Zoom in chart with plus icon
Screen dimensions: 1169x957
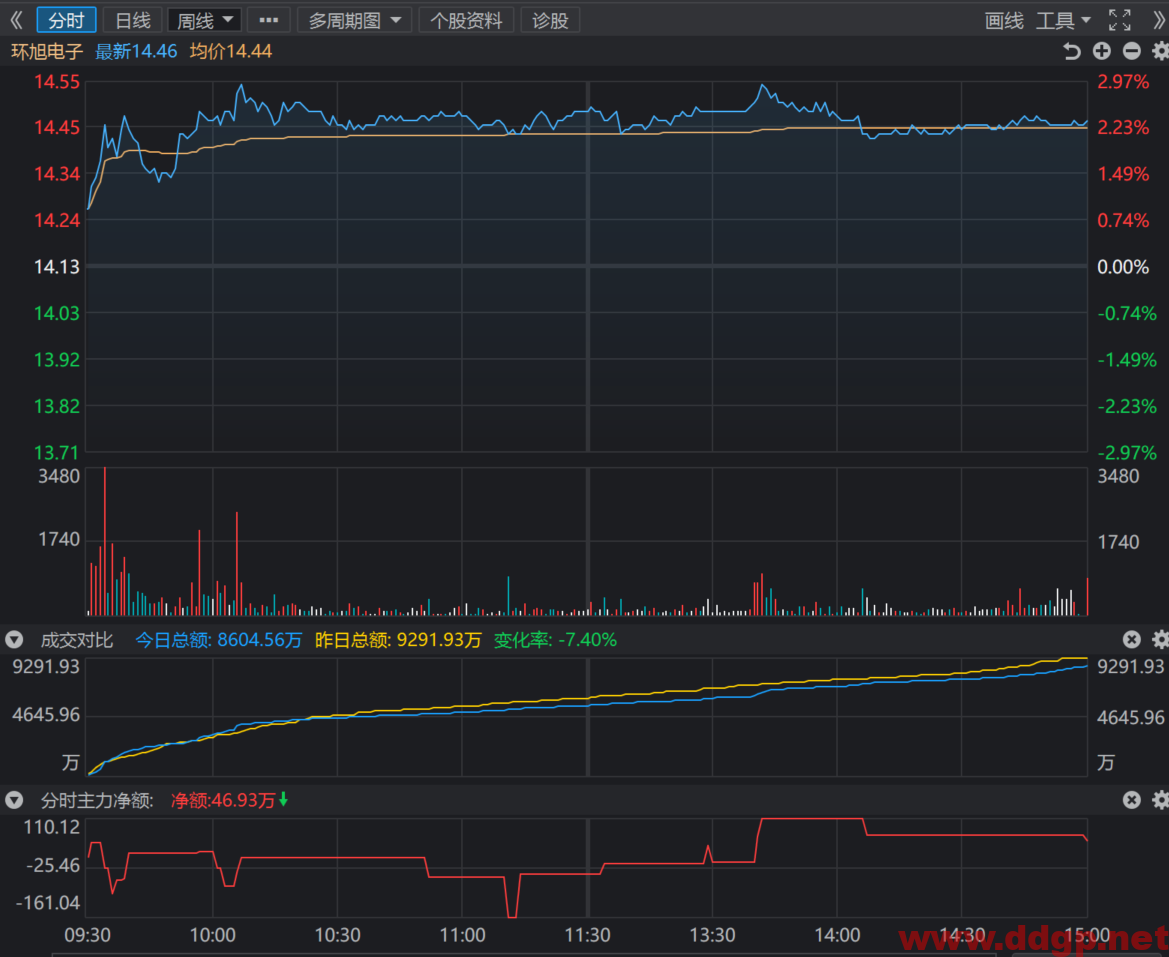[1101, 51]
